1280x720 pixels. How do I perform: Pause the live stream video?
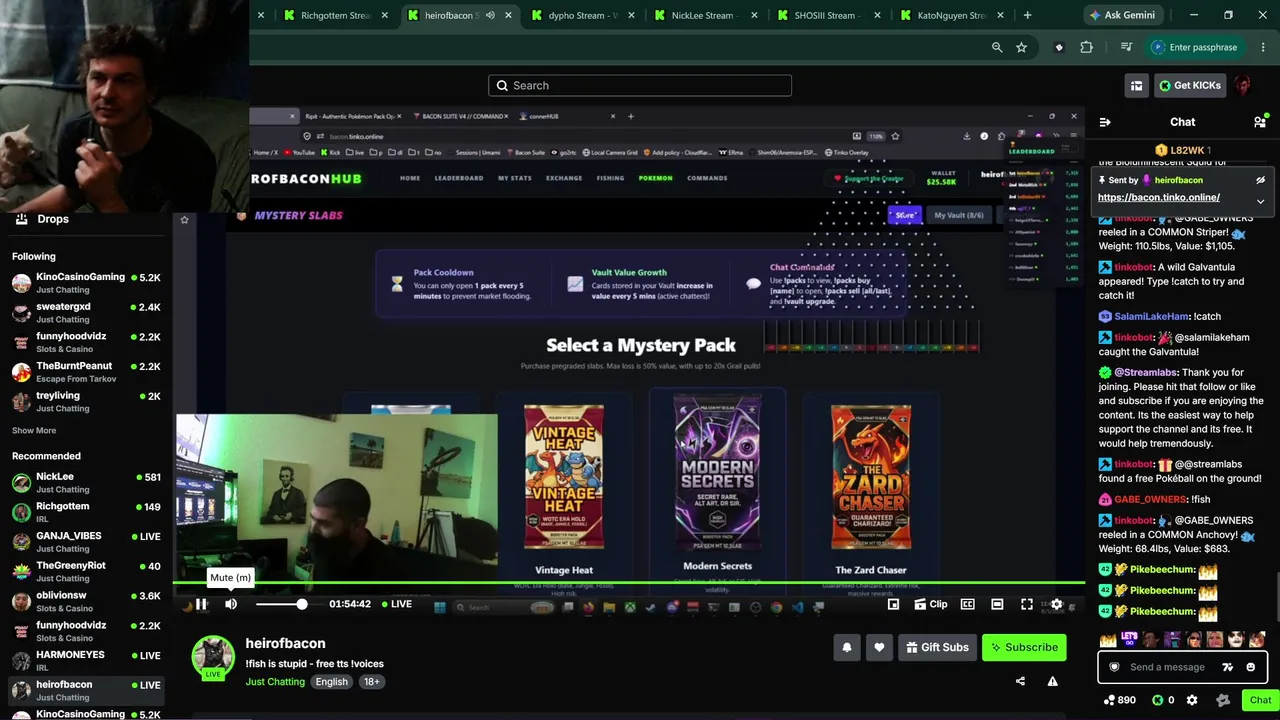pyautogui.click(x=201, y=604)
